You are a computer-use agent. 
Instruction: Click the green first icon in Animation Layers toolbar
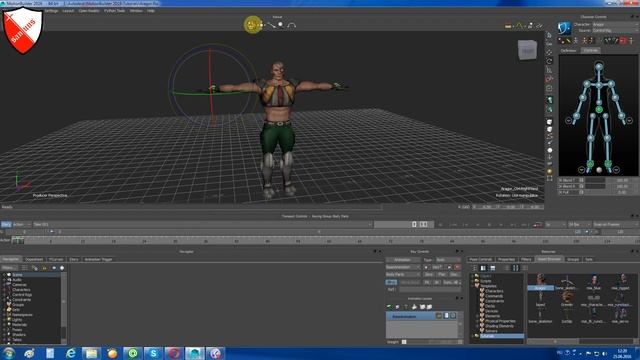(x=389, y=307)
